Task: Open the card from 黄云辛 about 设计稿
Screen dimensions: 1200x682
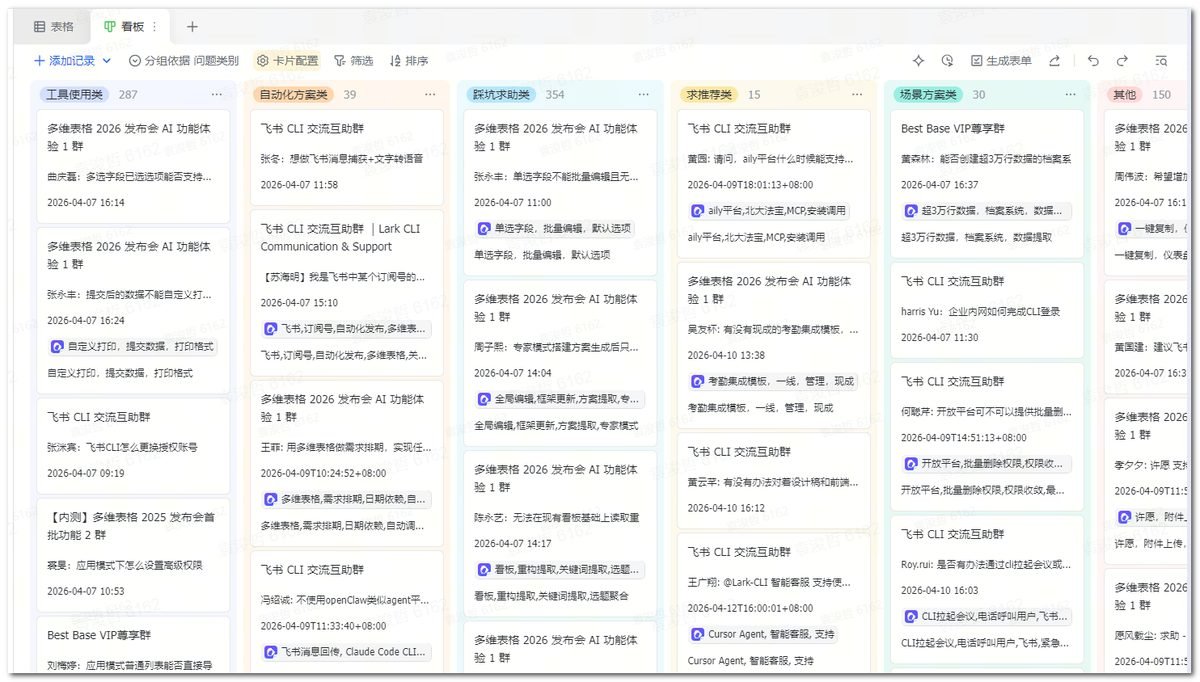Action: 774,480
